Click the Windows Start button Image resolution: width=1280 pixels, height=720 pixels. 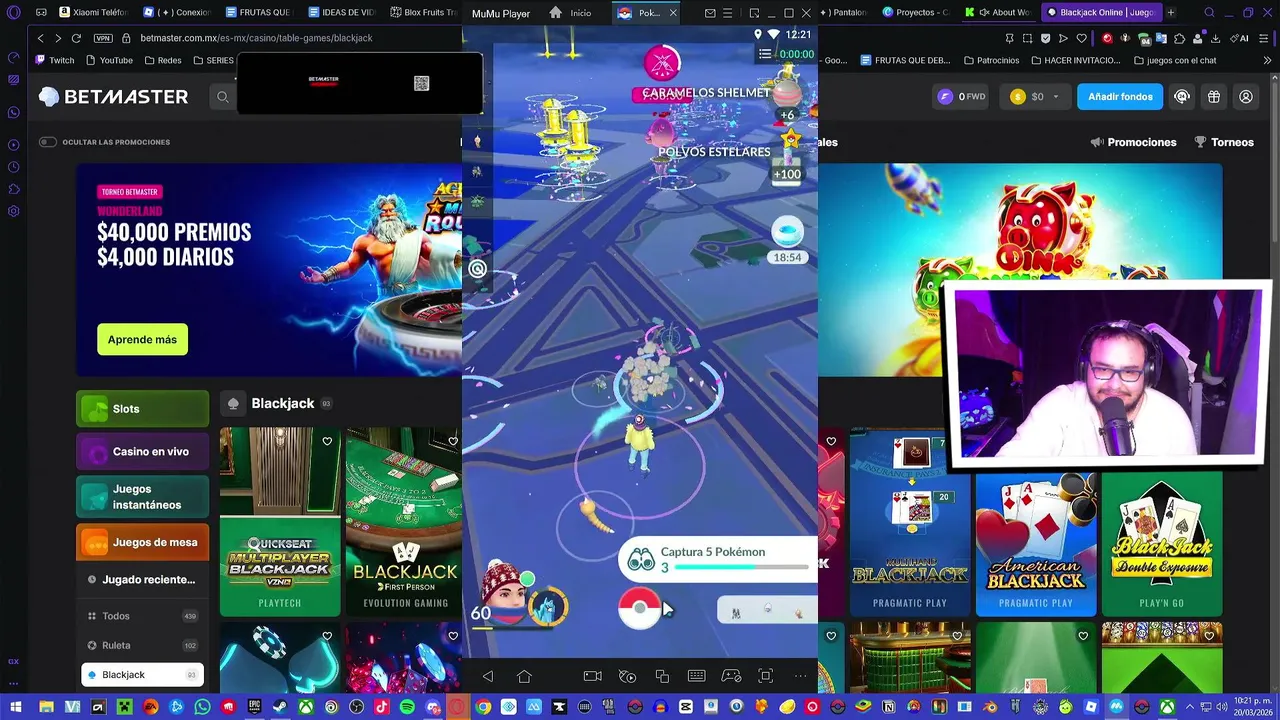(x=15, y=707)
